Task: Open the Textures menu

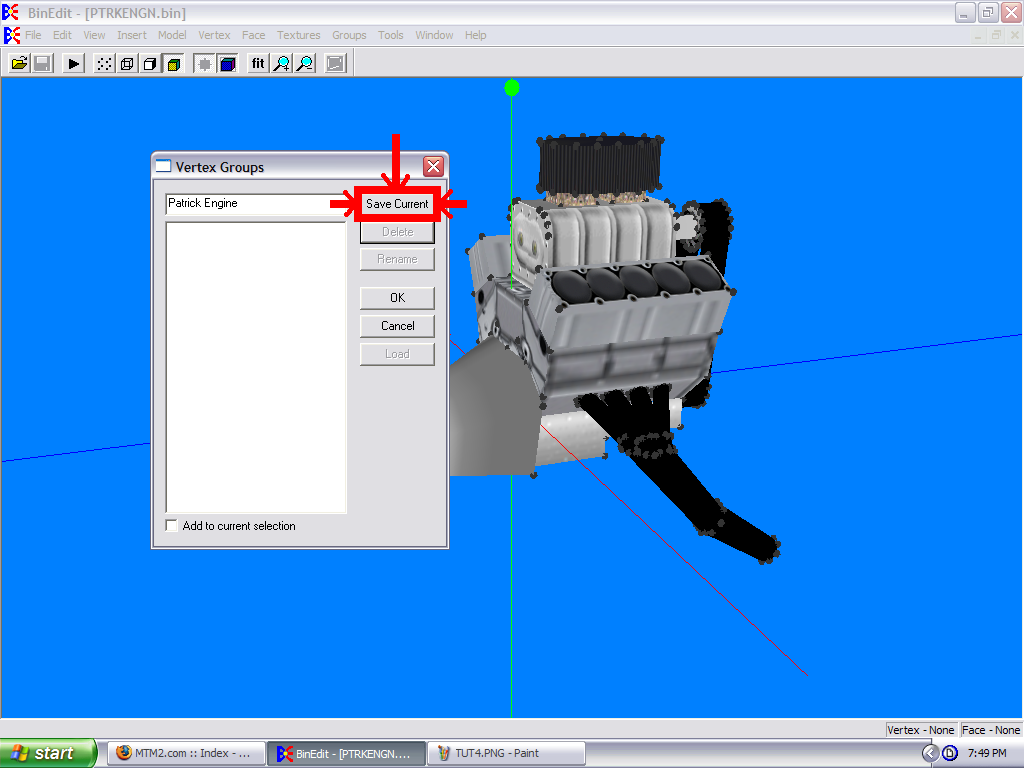Action: pos(298,35)
